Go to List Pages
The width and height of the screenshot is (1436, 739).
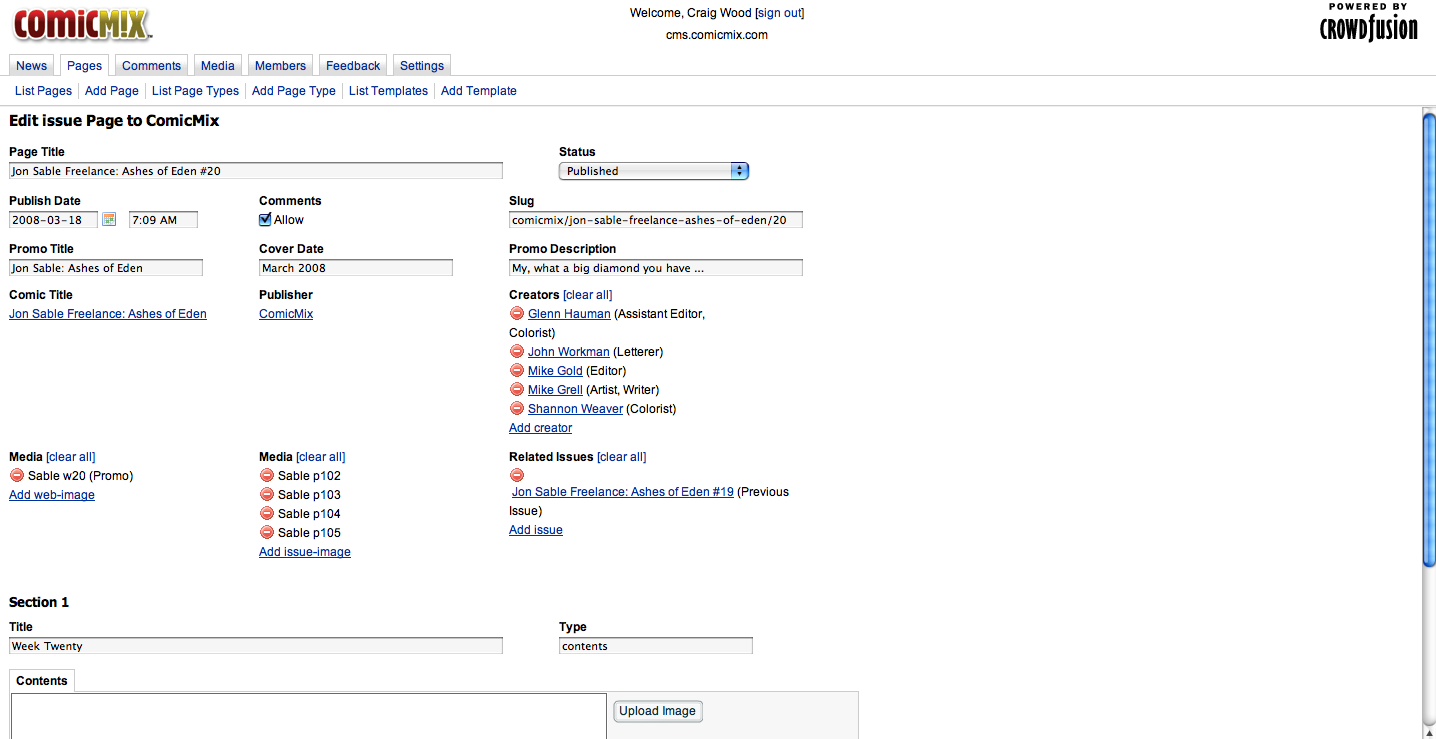[x=43, y=91]
